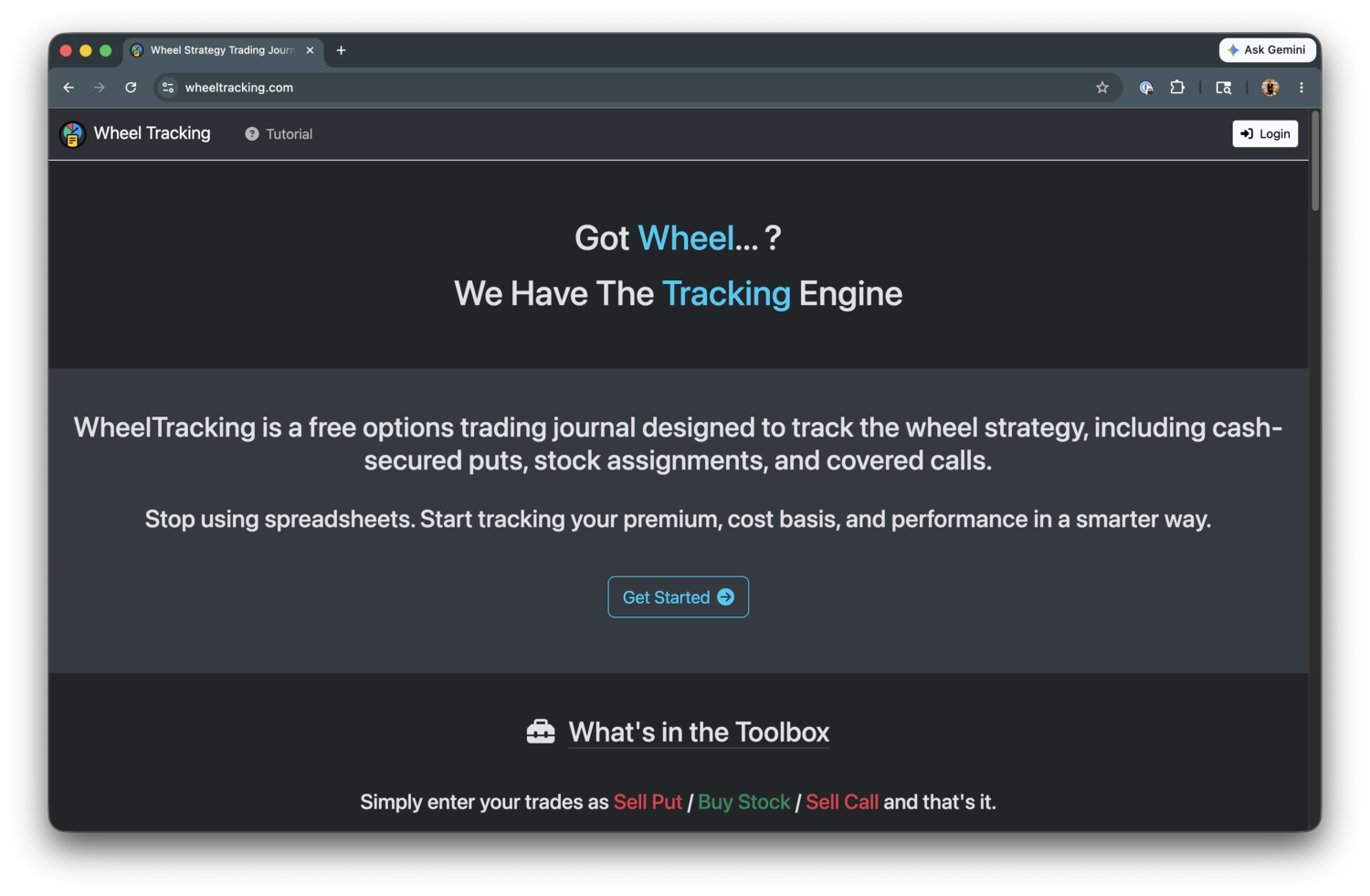The width and height of the screenshot is (1370, 896).
Task: Go back using the browser back arrow
Action: pyautogui.click(x=68, y=88)
